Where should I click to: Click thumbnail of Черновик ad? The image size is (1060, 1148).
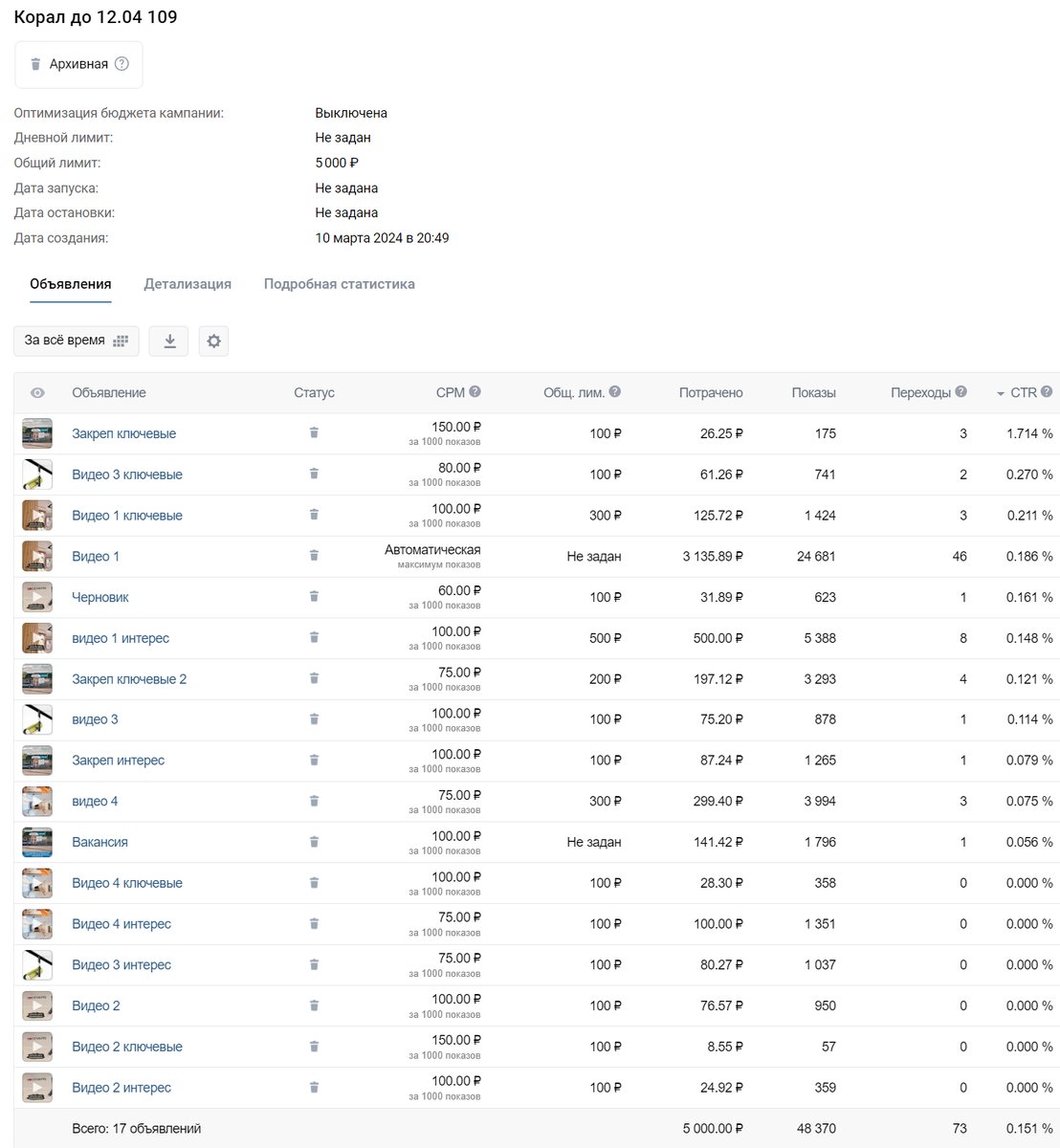tap(37, 597)
